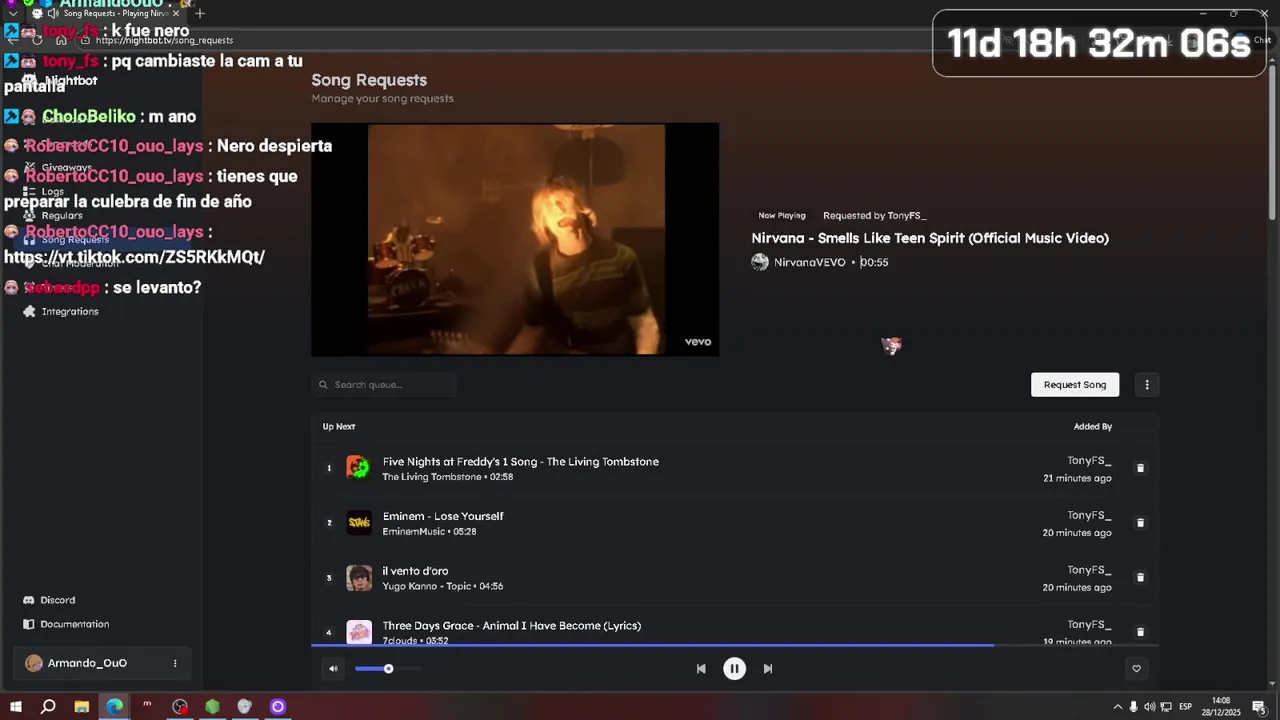Click 'The Living Tombstone • 02:58' subtitle

click(447, 477)
